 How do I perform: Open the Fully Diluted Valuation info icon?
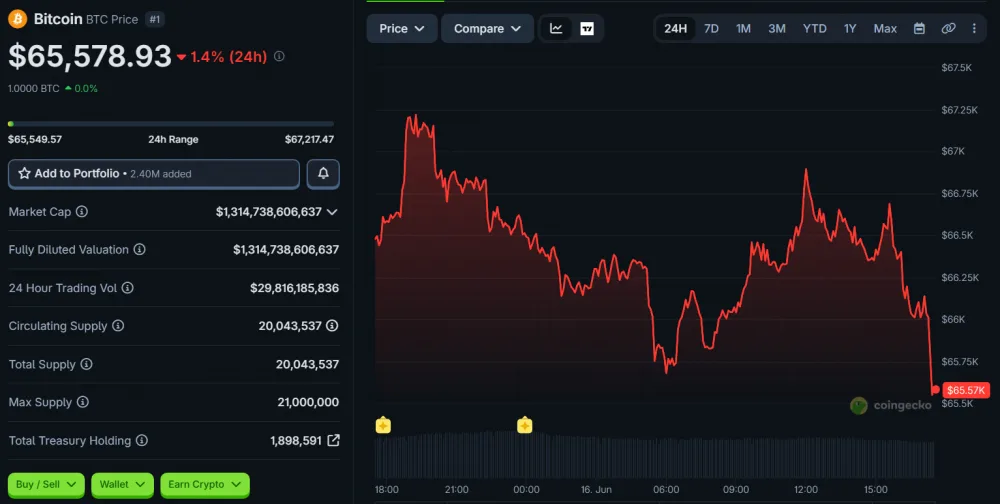click(x=139, y=249)
